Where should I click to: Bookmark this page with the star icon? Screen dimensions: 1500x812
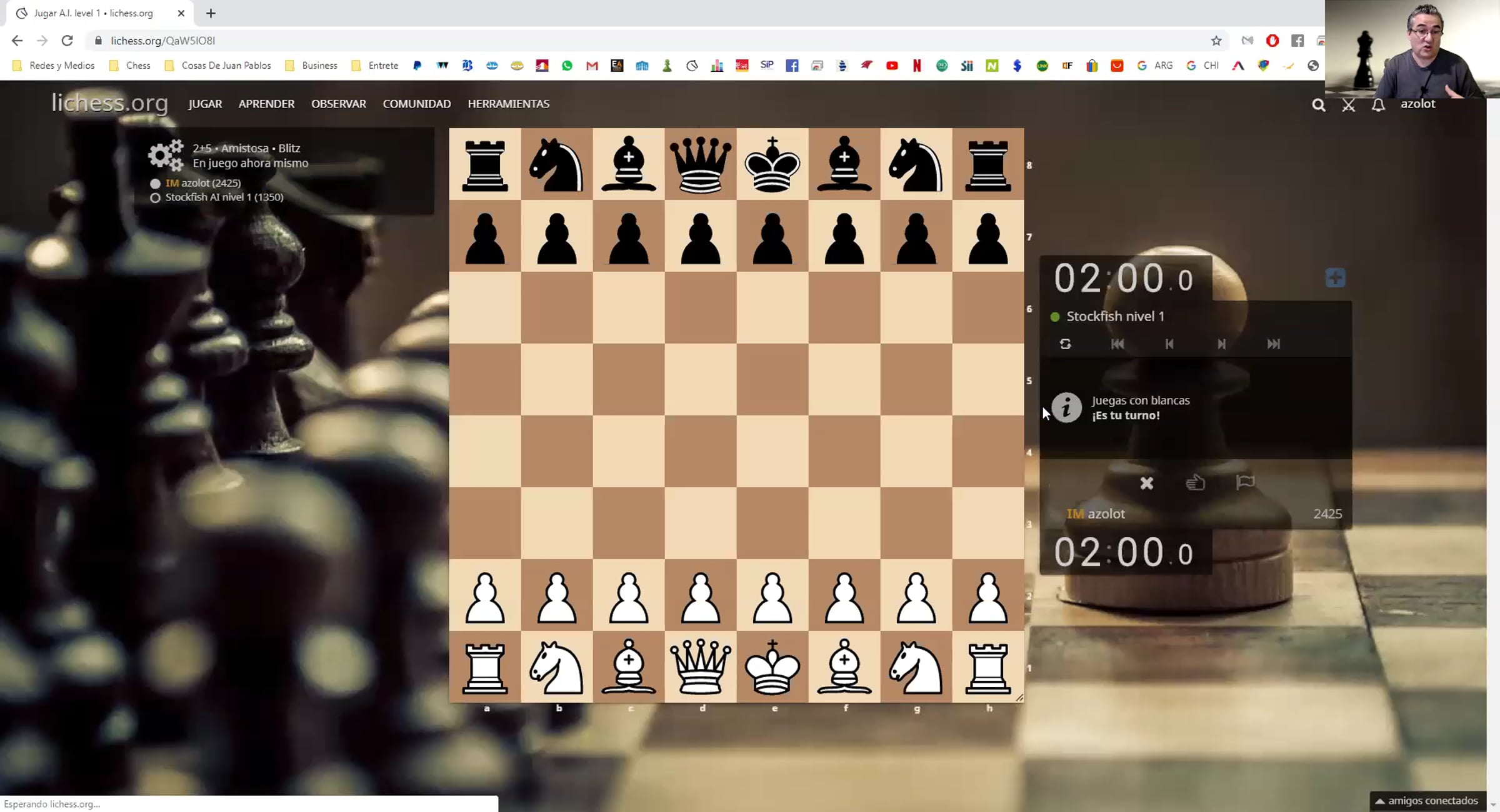point(1216,41)
